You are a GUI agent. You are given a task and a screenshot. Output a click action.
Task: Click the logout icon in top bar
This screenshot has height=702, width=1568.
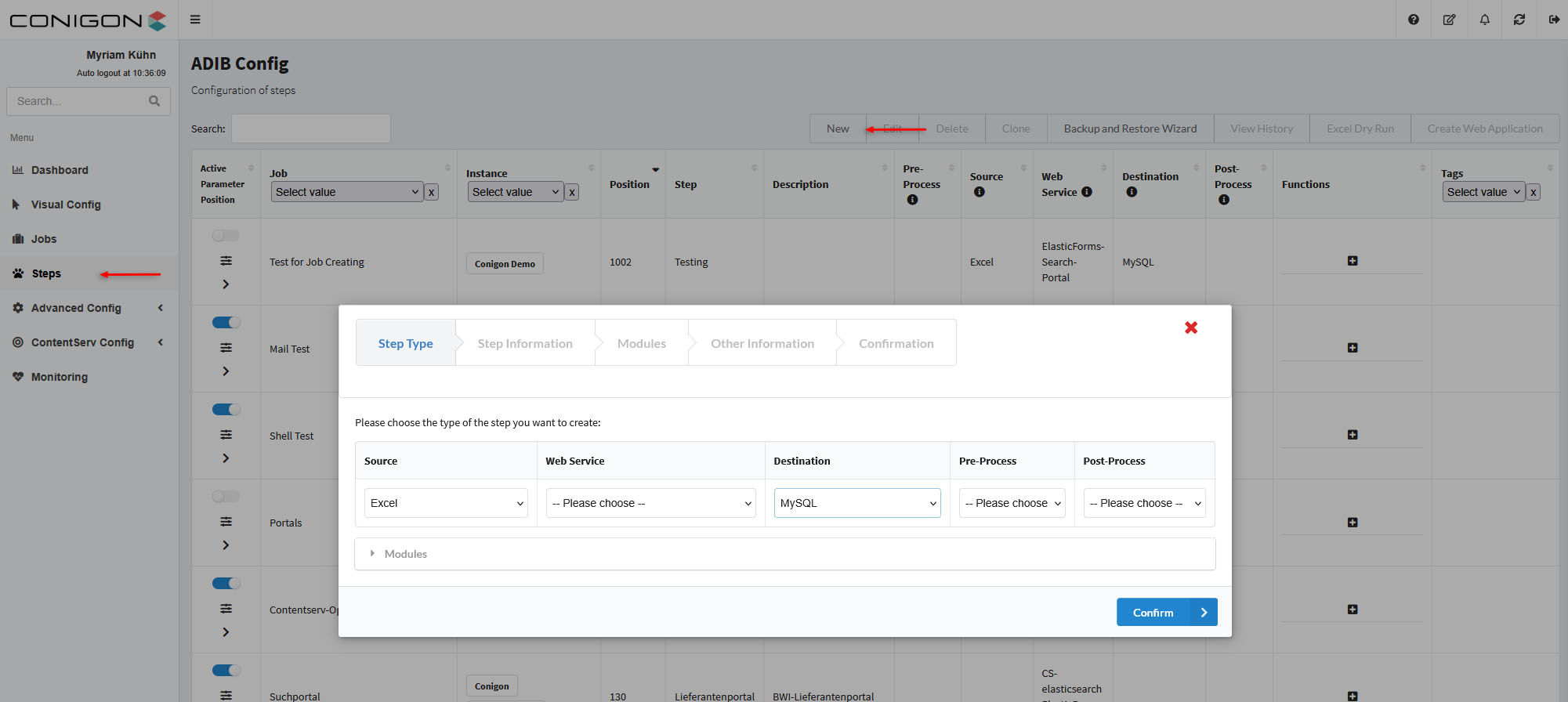(x=1553, y=20)
